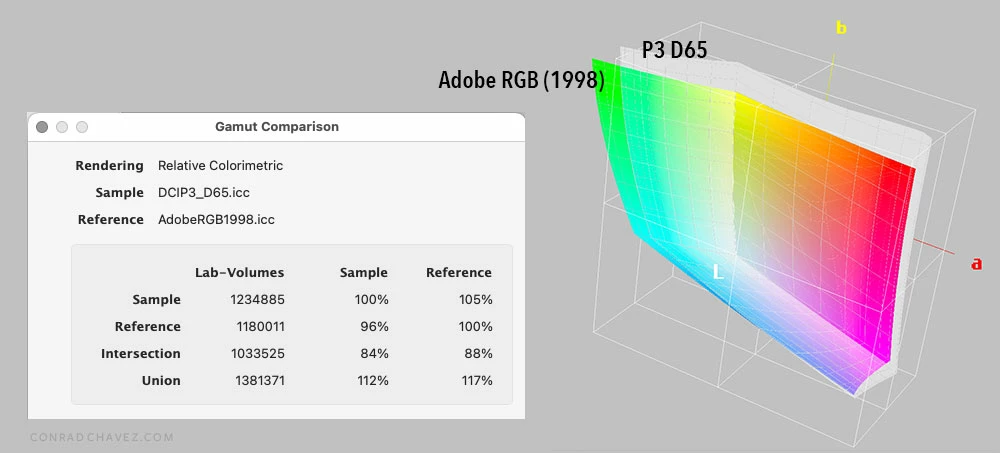Image resolution: width=1000 pixels, height=453 pixels.
Task: Close the Gamut Comparison window
Action: [x=42, y=127]
